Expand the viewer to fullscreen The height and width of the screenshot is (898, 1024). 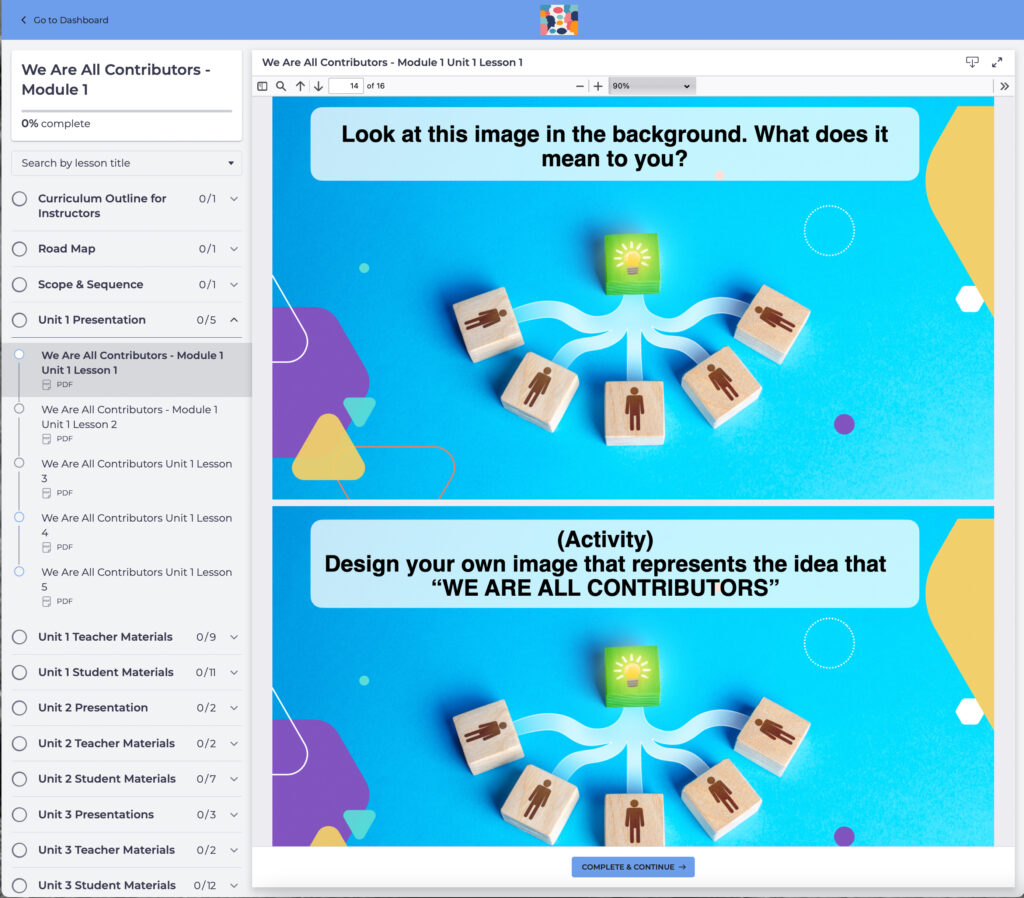[x=997, y=62]
